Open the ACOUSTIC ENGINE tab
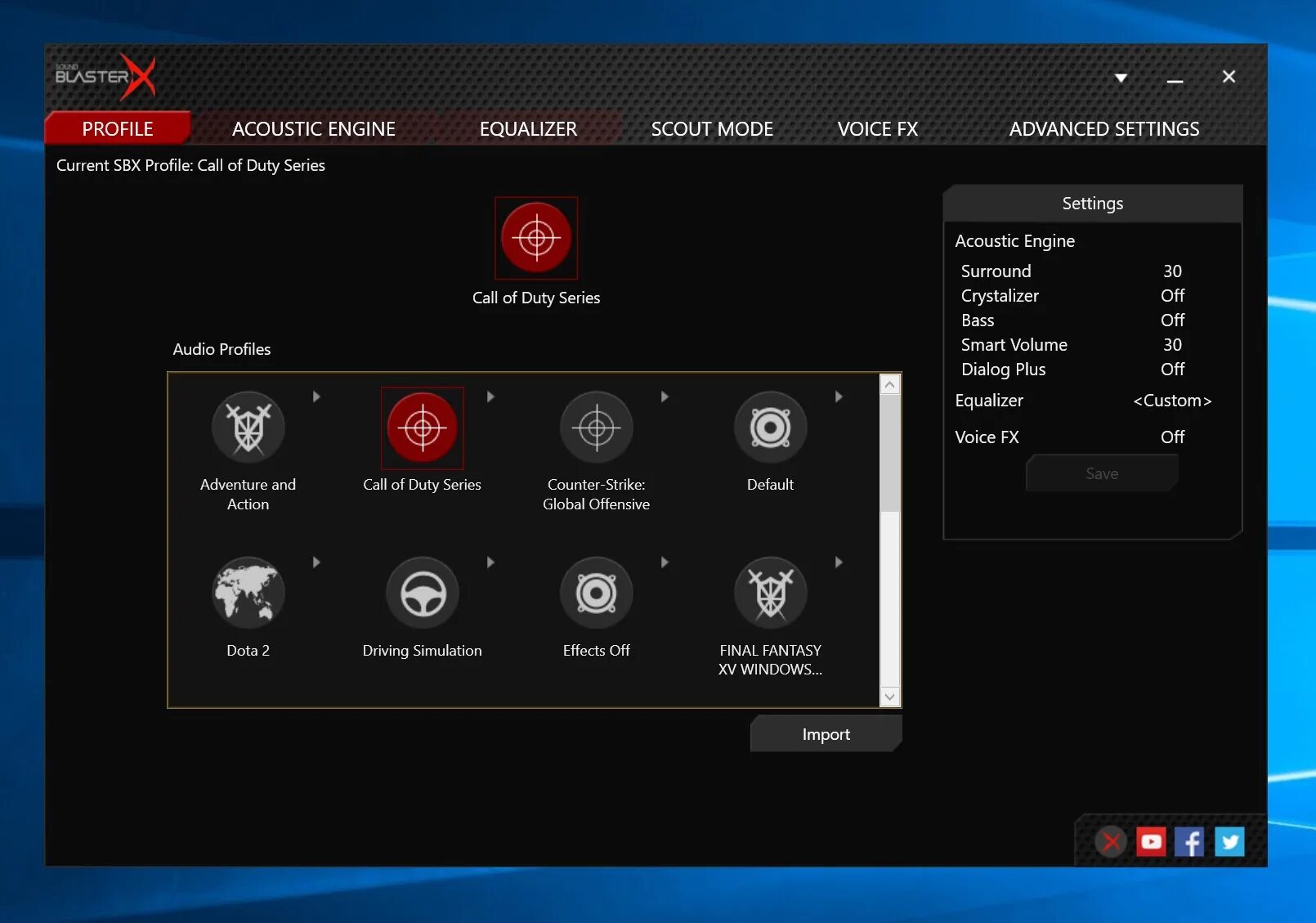The width and height of the screenshot is (1316, 923). coord(314,128)
